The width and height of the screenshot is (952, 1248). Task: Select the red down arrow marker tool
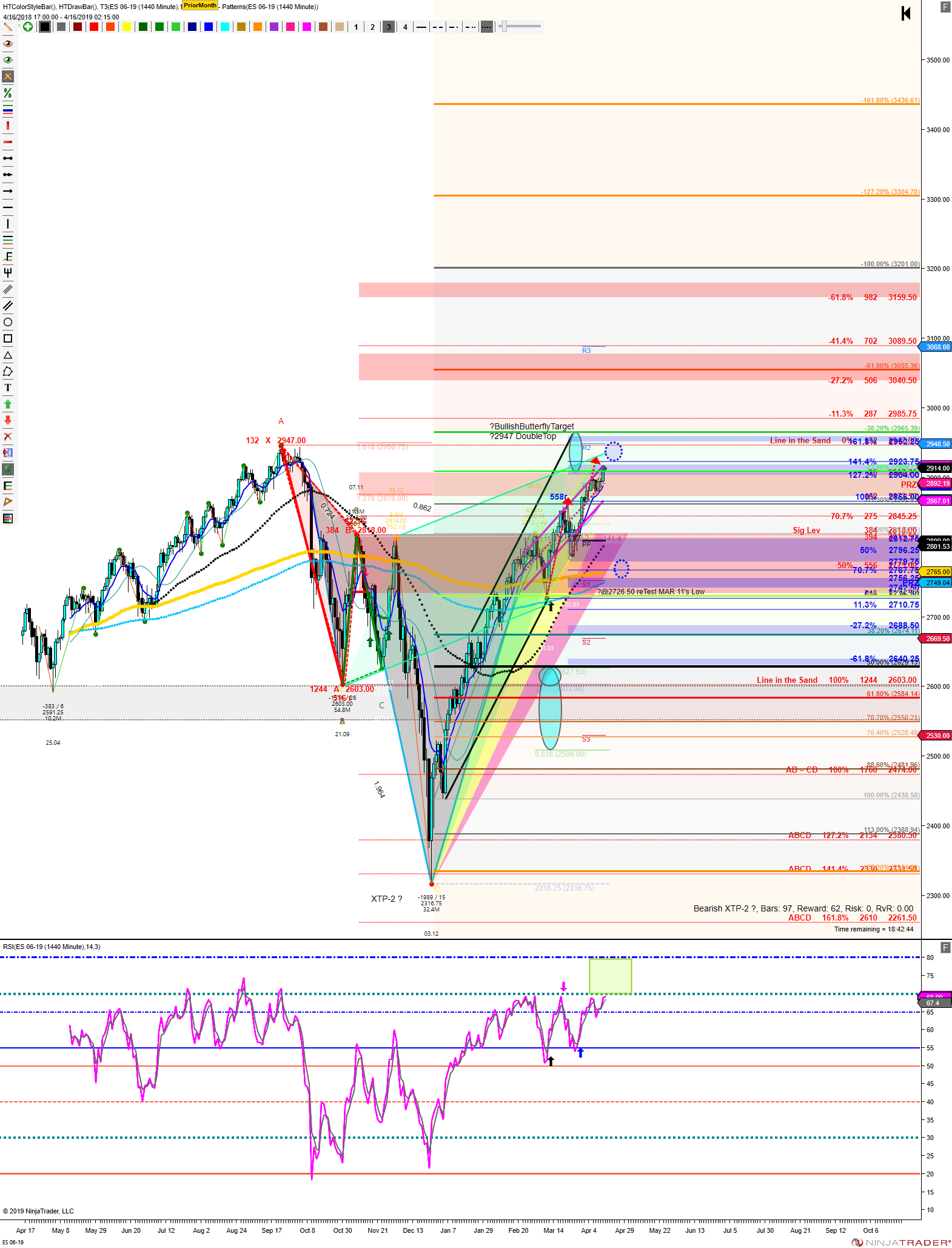[x=8, y=420]
